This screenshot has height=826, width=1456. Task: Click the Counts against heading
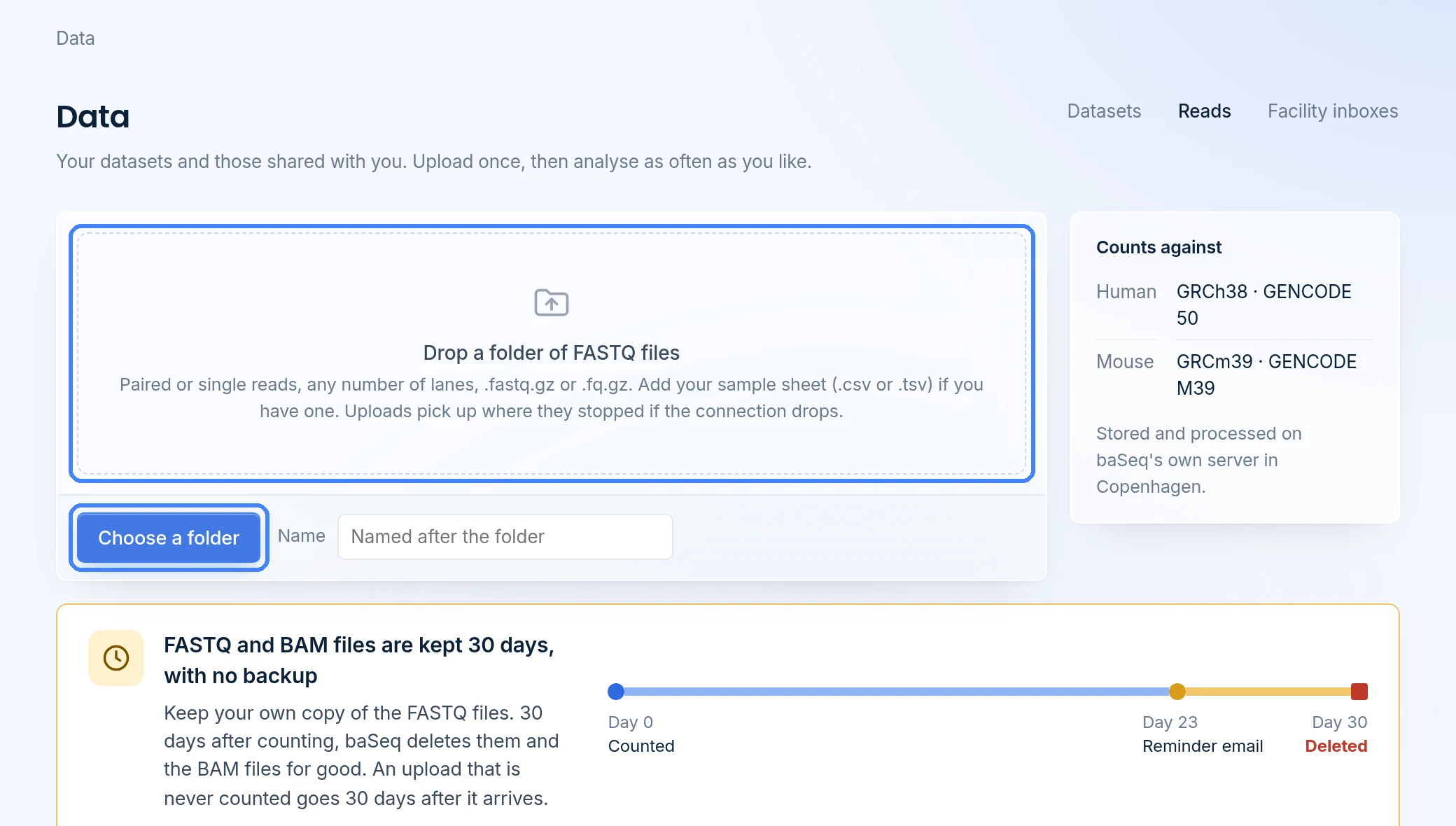1159,247
